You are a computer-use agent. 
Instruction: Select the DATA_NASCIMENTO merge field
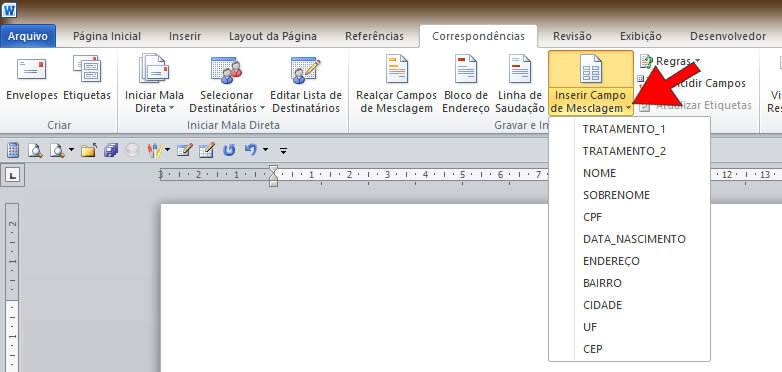click(x=629, y=239)
